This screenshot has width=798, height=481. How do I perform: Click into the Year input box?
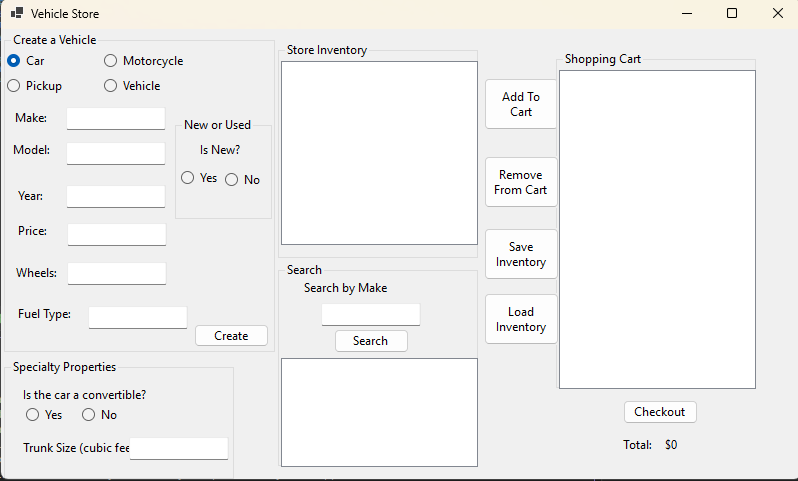[116, 196]
